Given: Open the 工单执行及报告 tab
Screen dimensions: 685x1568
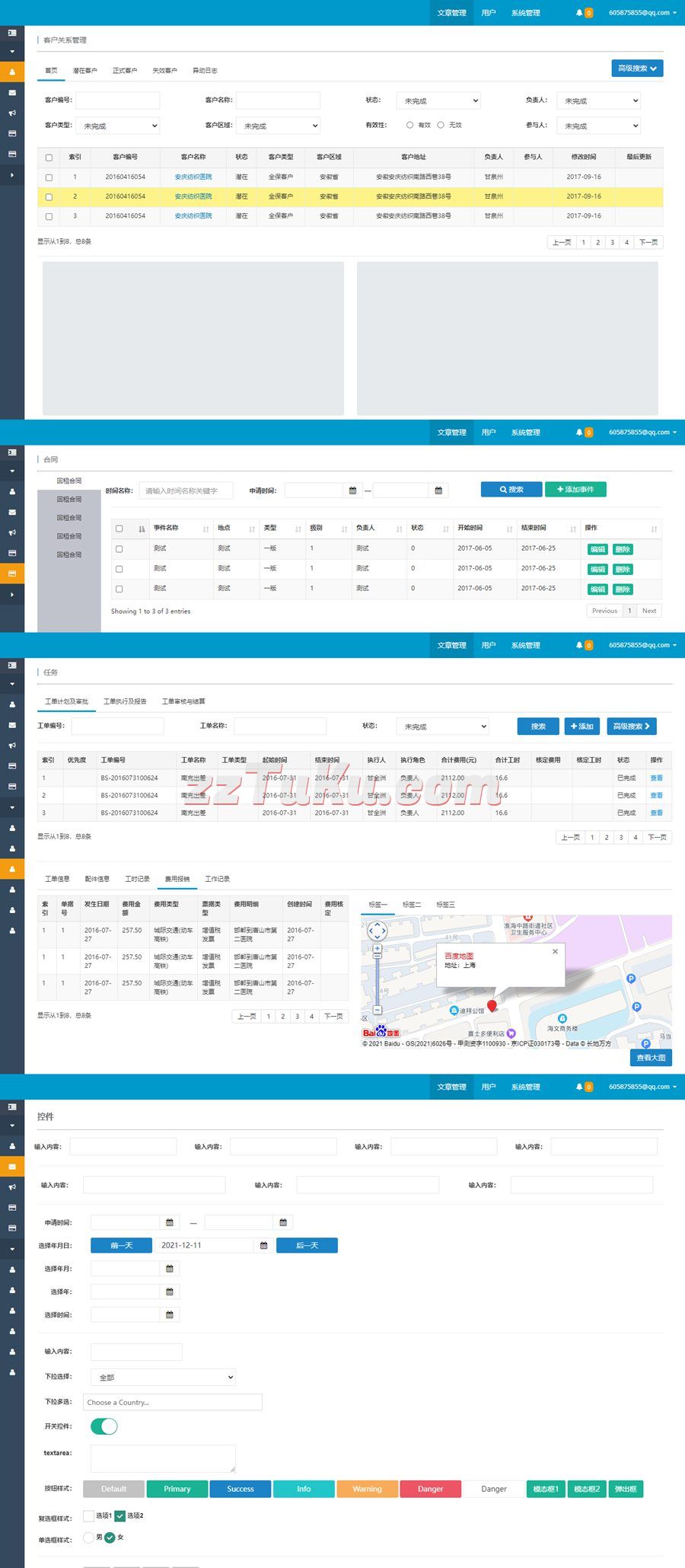Looking at the screenshot, I should pyautogui.click(x=125, y=701).
